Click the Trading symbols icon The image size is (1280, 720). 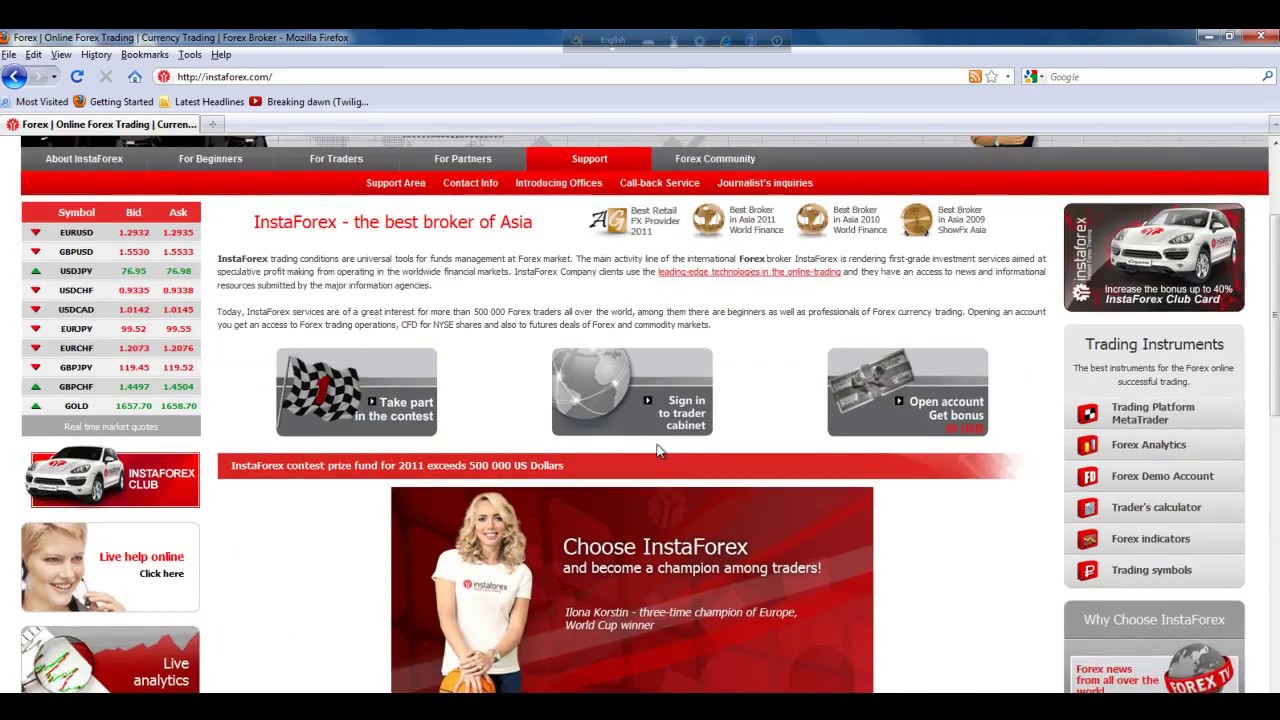tap(1087, 571)
